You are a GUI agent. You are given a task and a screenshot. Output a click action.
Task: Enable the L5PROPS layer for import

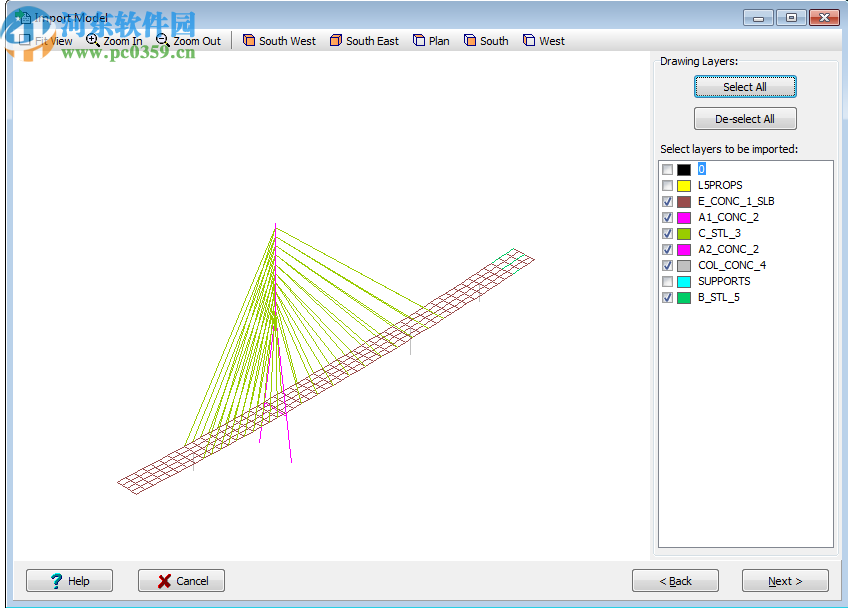667,185
